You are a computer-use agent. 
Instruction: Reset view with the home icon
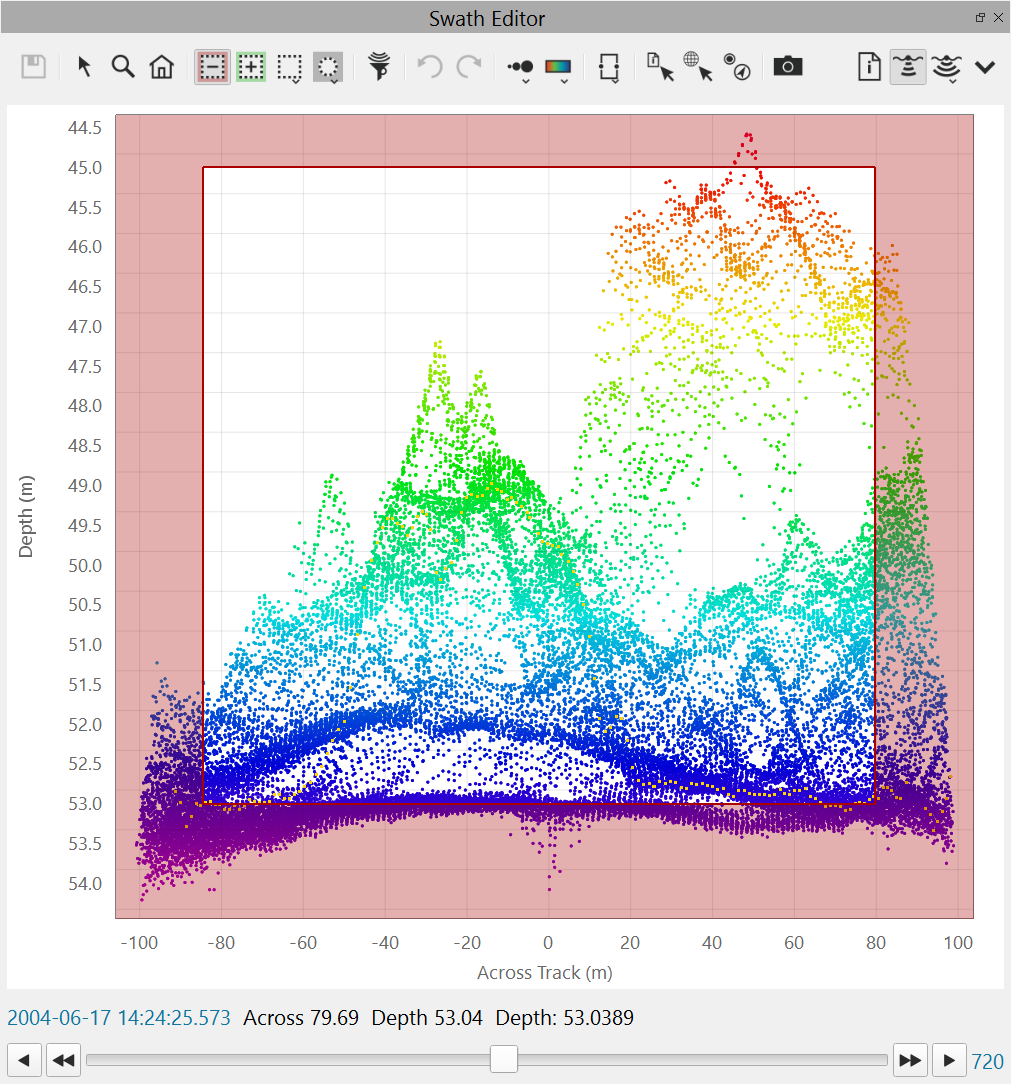(x=161, y=67)
